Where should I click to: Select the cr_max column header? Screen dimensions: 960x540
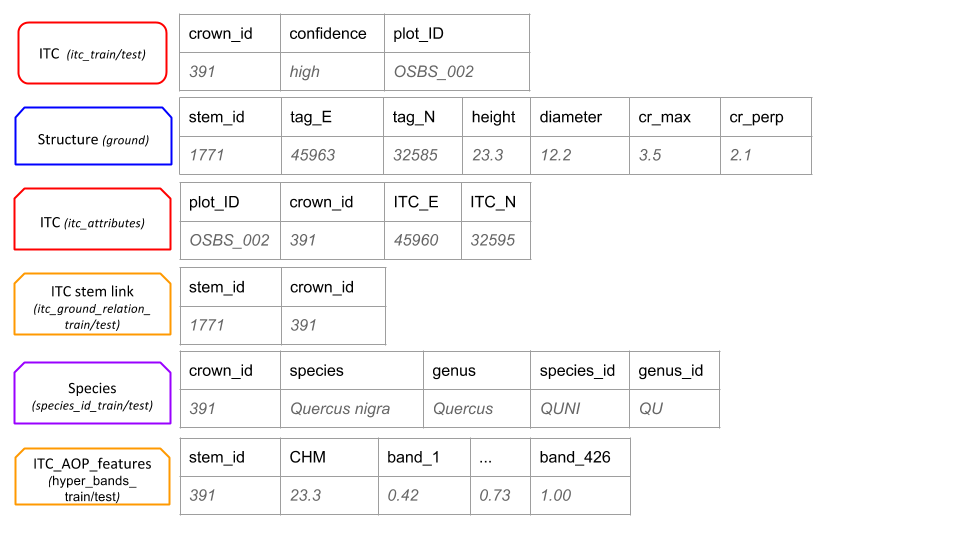coord(675,117)
